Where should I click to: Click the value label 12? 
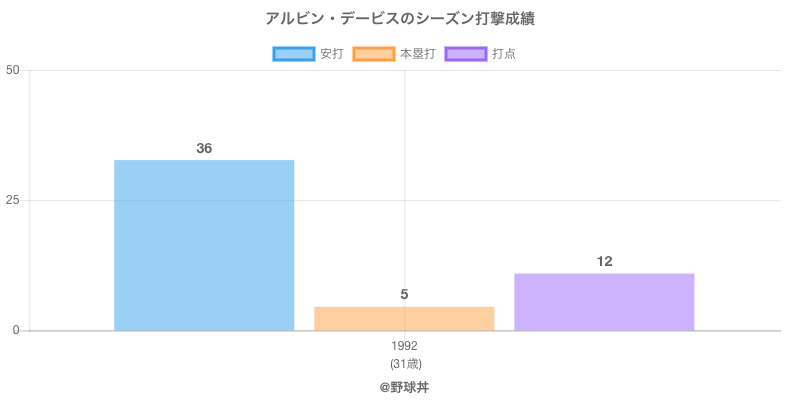click(x=604, y=261)
